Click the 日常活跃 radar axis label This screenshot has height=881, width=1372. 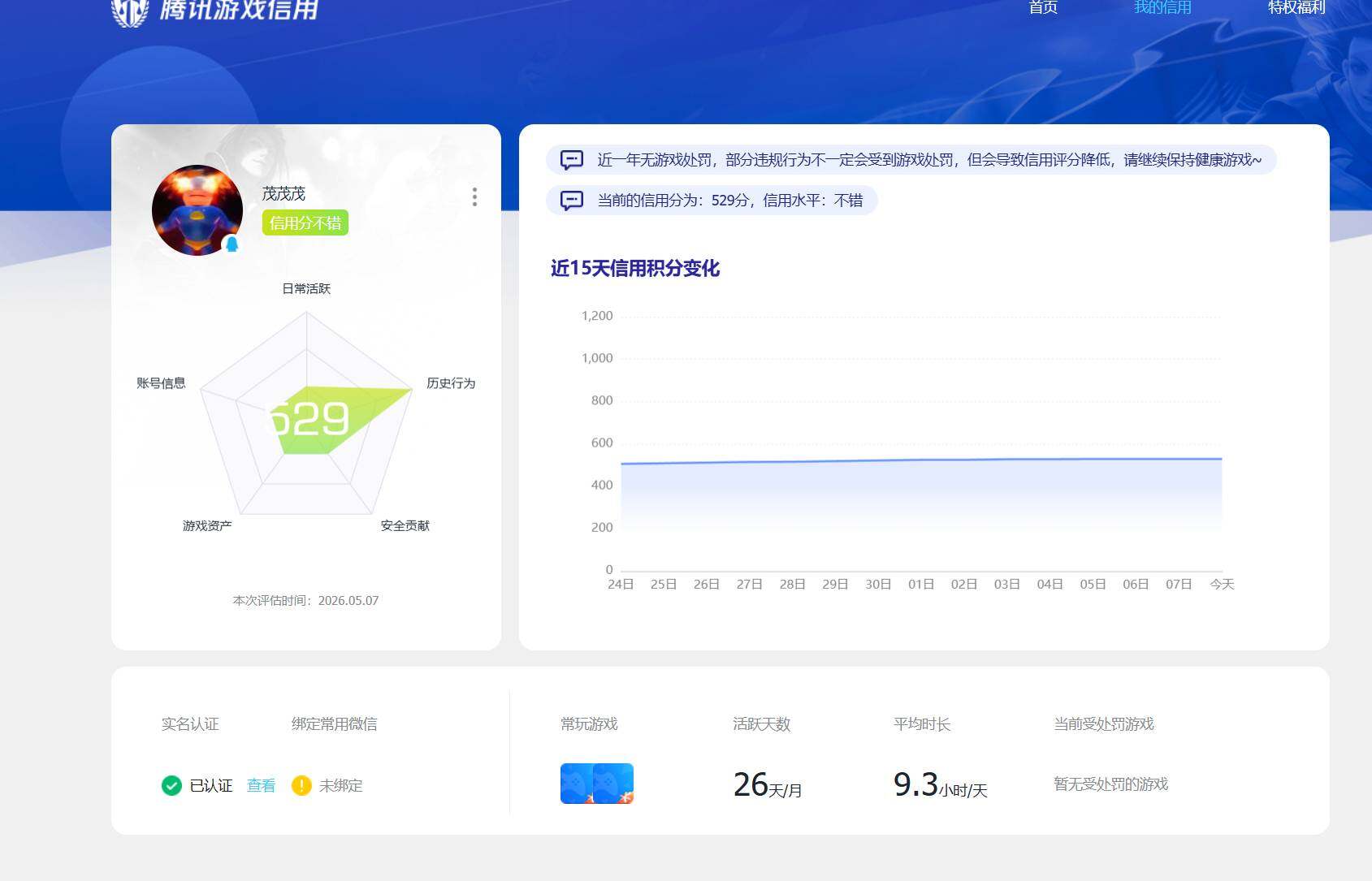click(x=306, y=288)
